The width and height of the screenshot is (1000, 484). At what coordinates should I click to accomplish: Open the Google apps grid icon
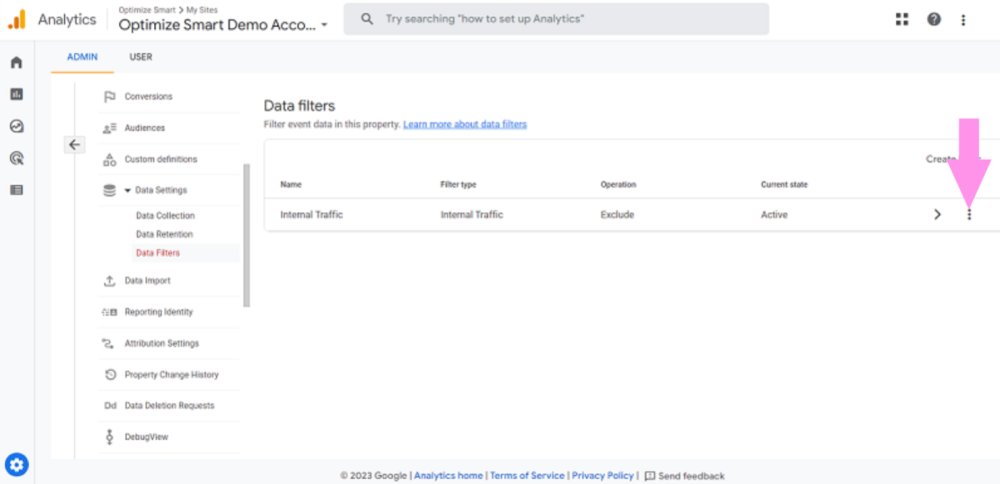902,19
